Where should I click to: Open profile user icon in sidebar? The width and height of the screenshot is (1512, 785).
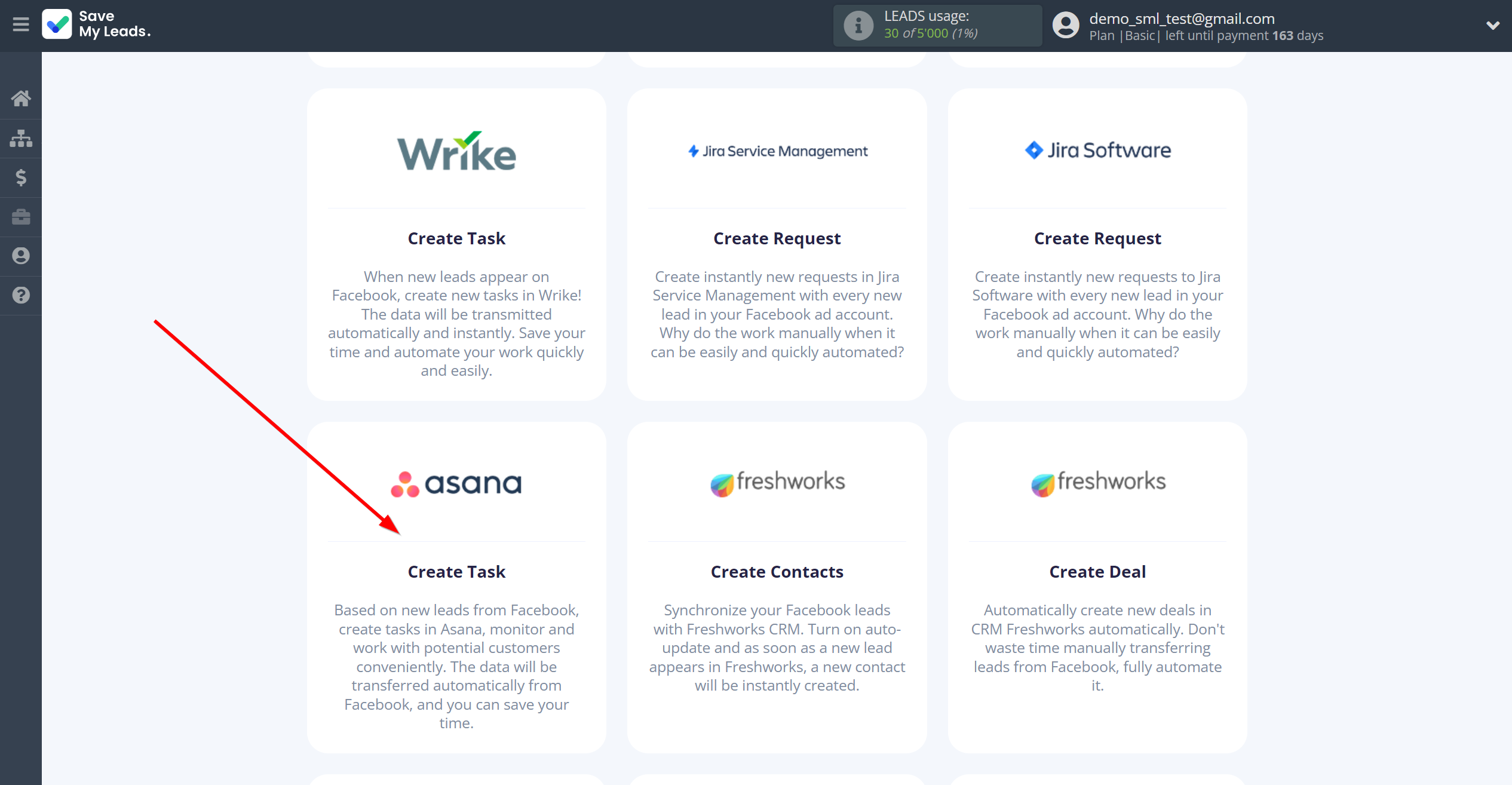(x=21, y=256)
